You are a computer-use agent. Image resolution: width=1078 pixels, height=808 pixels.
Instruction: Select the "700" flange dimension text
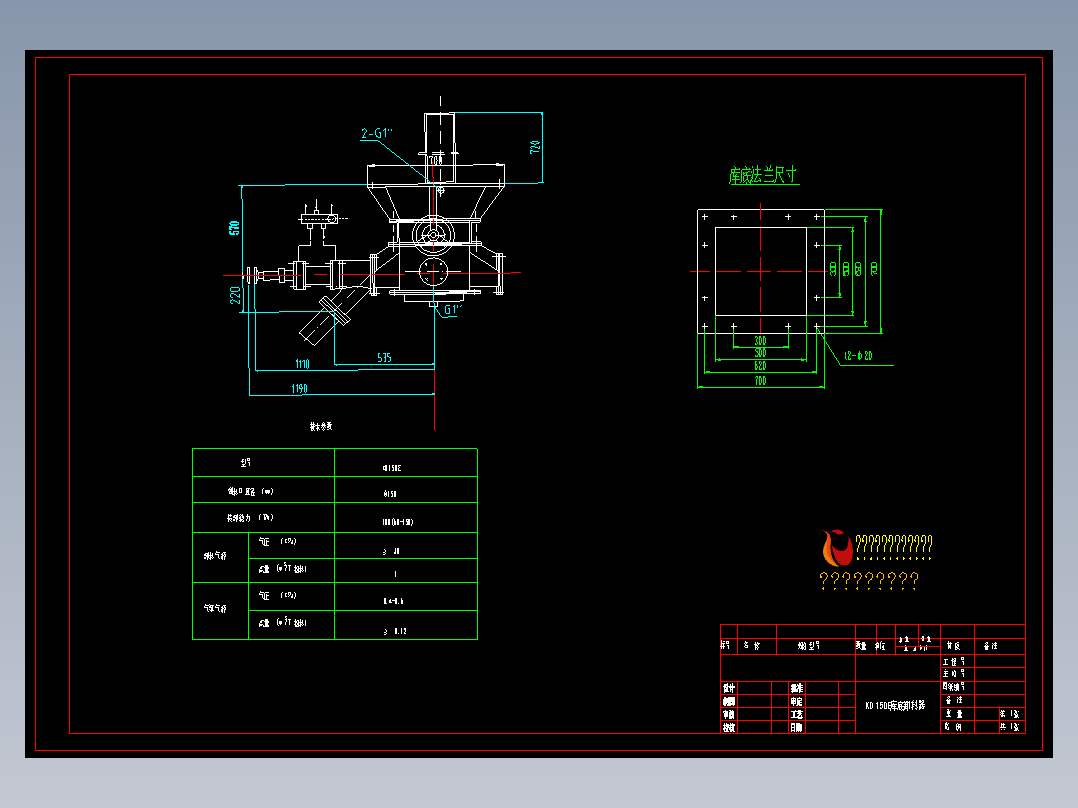760,380
